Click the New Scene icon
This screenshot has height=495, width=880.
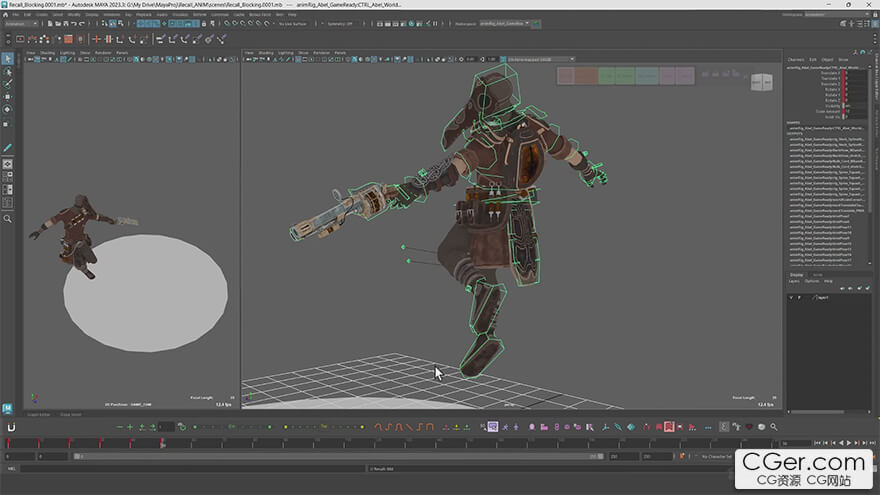click(x=50, y=24)
